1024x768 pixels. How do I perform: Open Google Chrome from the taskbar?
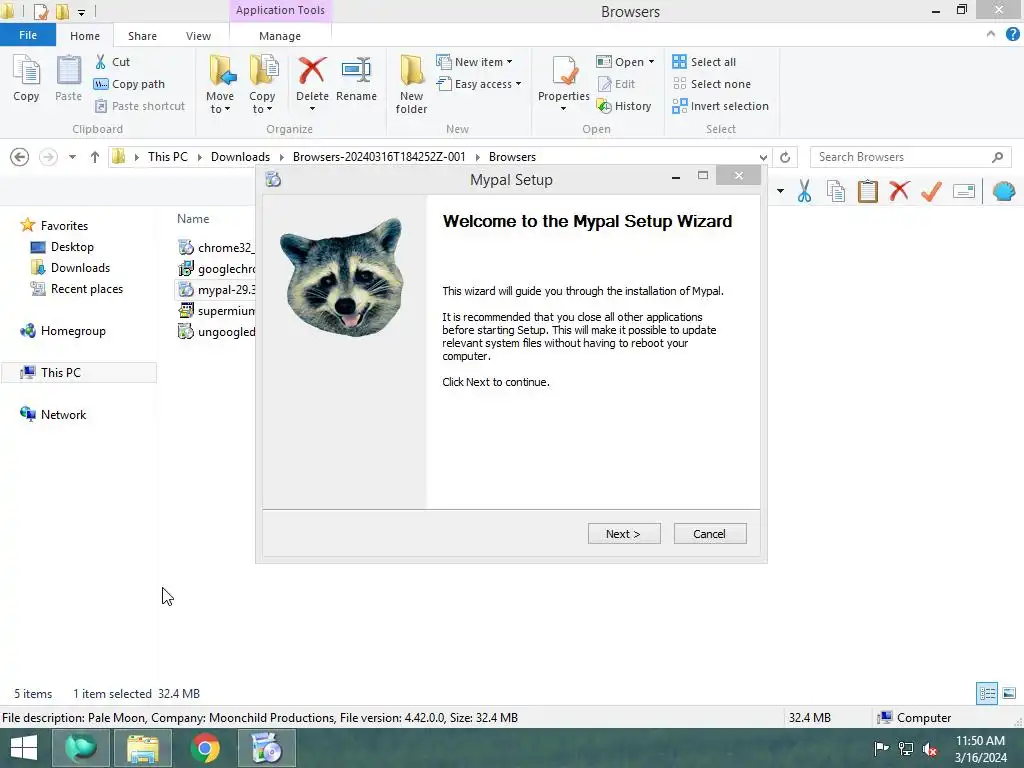(205, 748)
